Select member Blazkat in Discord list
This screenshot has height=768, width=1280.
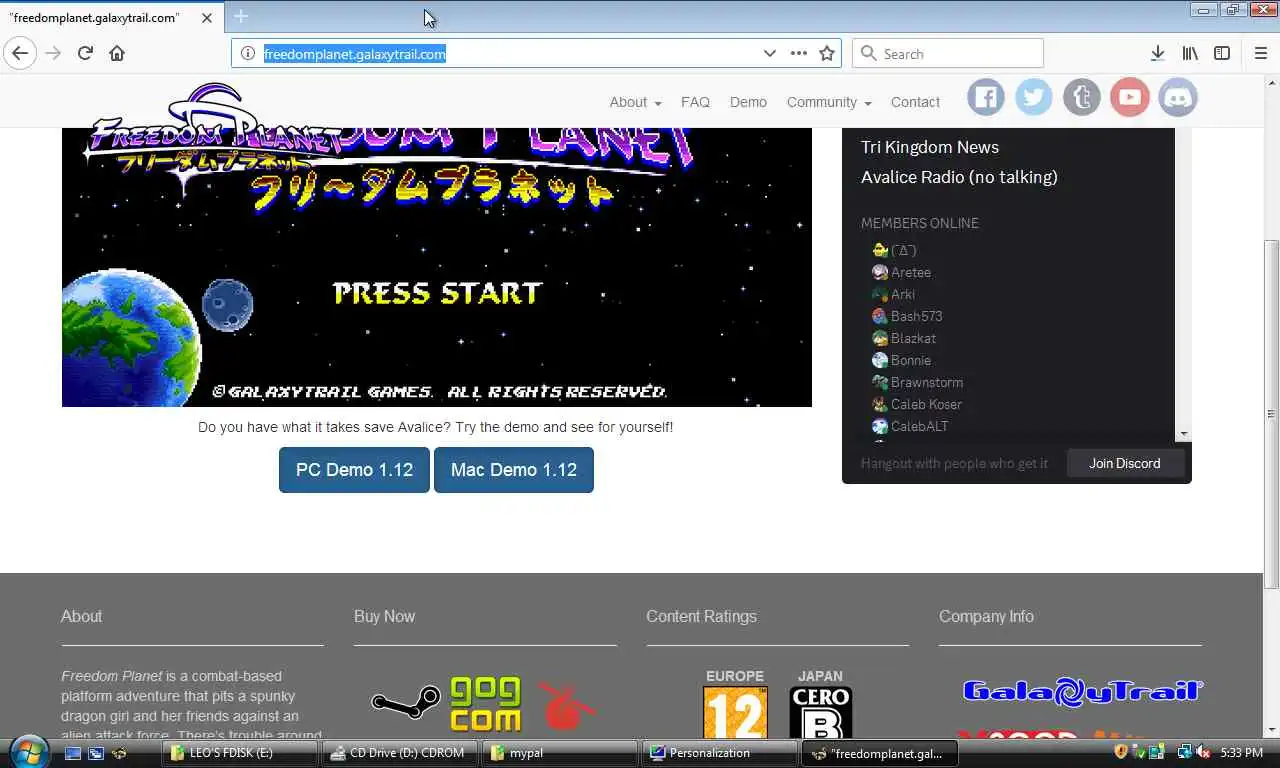[904, 338]
